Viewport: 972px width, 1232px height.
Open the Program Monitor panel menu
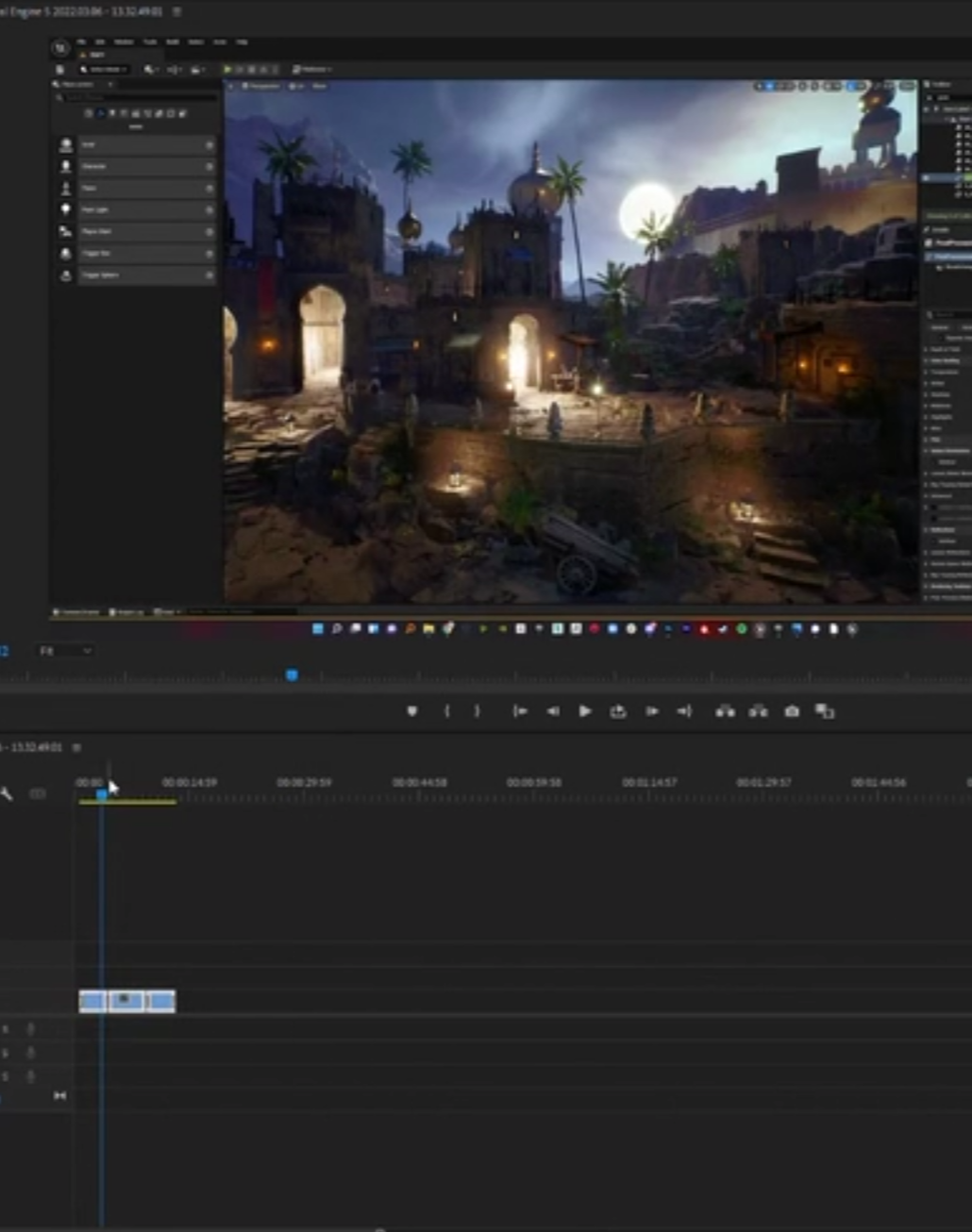[x=176, y=11]
